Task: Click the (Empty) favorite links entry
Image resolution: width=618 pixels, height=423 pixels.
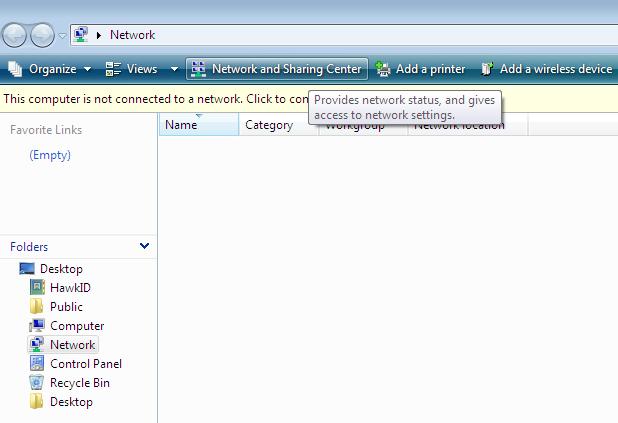Action: click(x=50, y=155)
